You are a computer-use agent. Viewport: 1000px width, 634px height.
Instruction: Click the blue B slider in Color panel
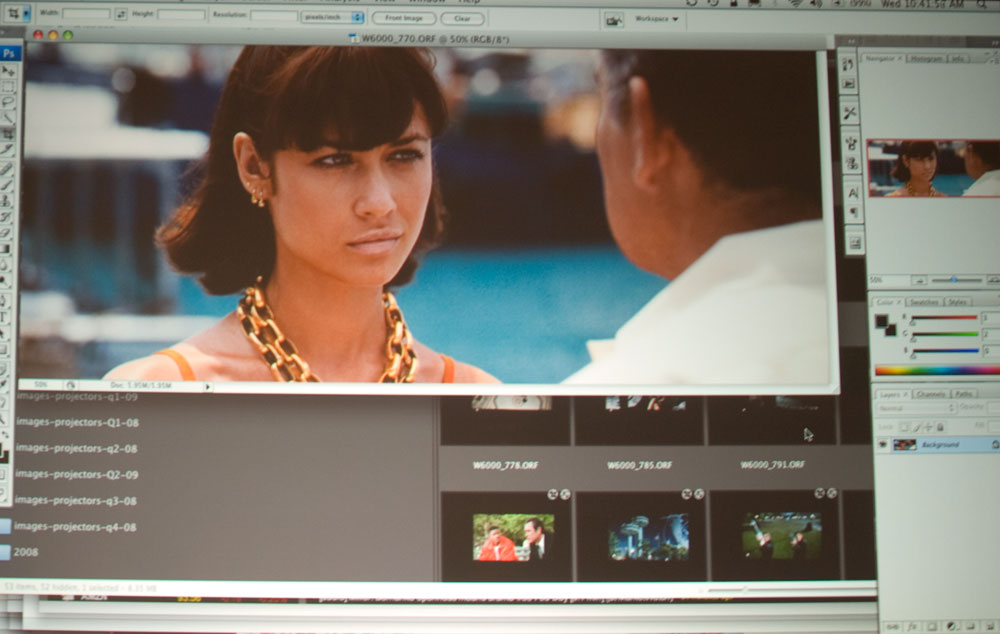pyautogui.click(x=944, y=350)
